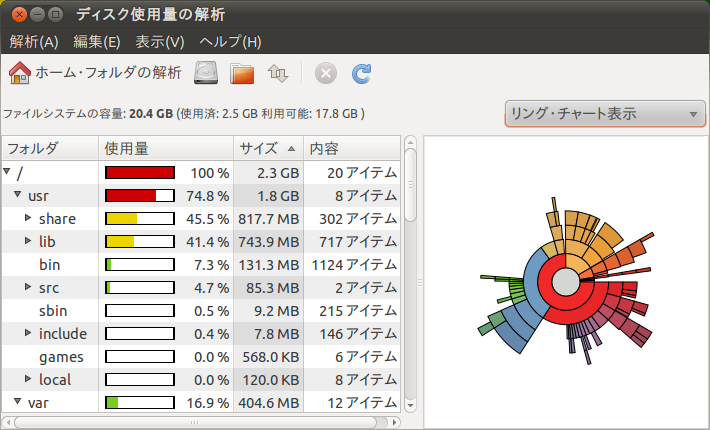Collapse the root / folder
This screenshot has height=430, width=710.
coord(7,171)
